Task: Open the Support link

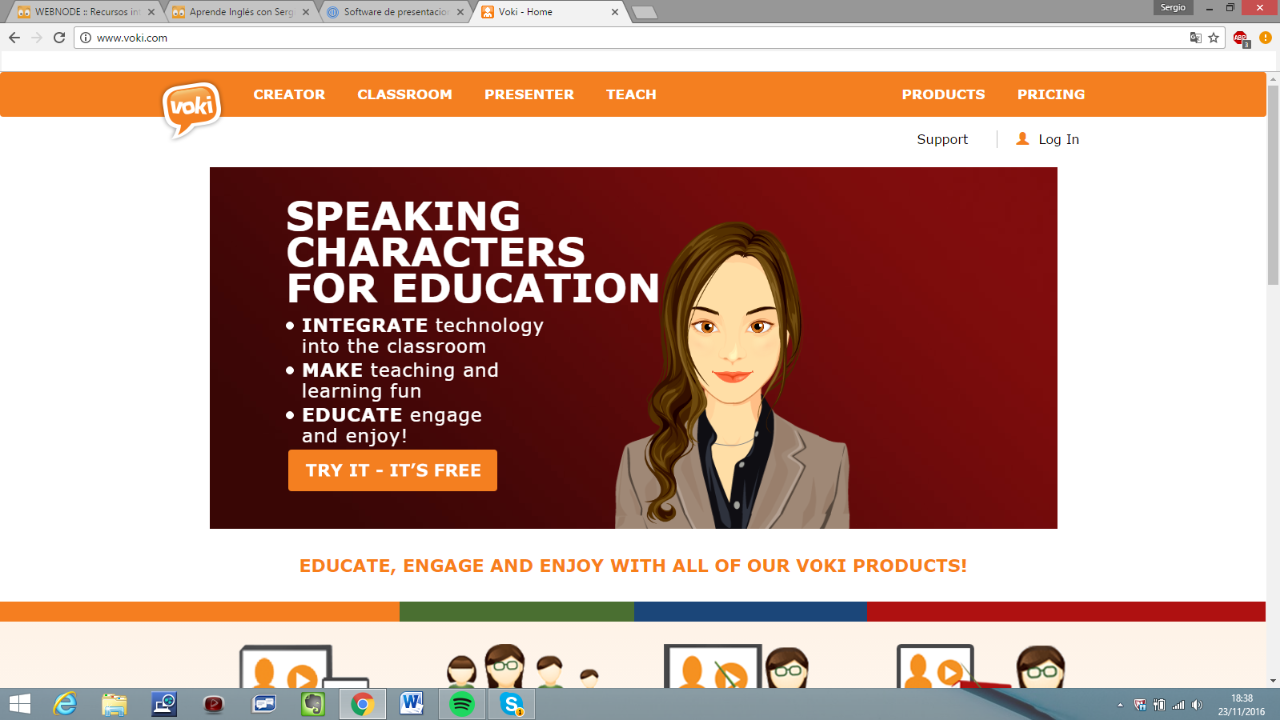Action: [942, 139]
